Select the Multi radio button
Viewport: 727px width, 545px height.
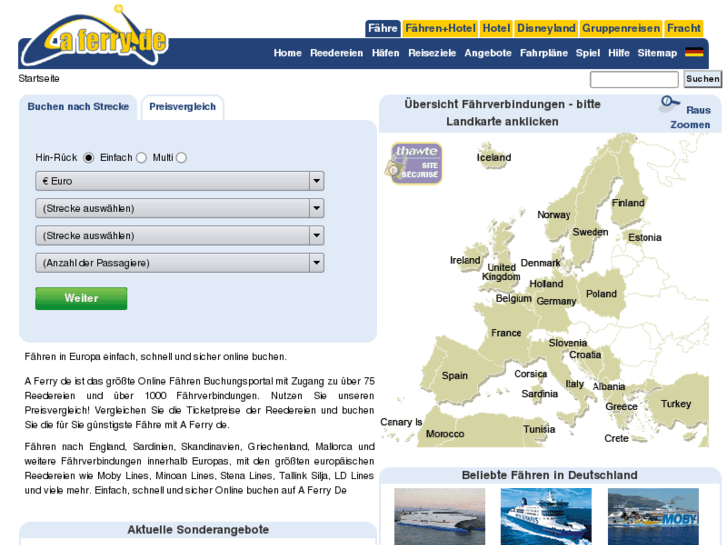[181, 158]
